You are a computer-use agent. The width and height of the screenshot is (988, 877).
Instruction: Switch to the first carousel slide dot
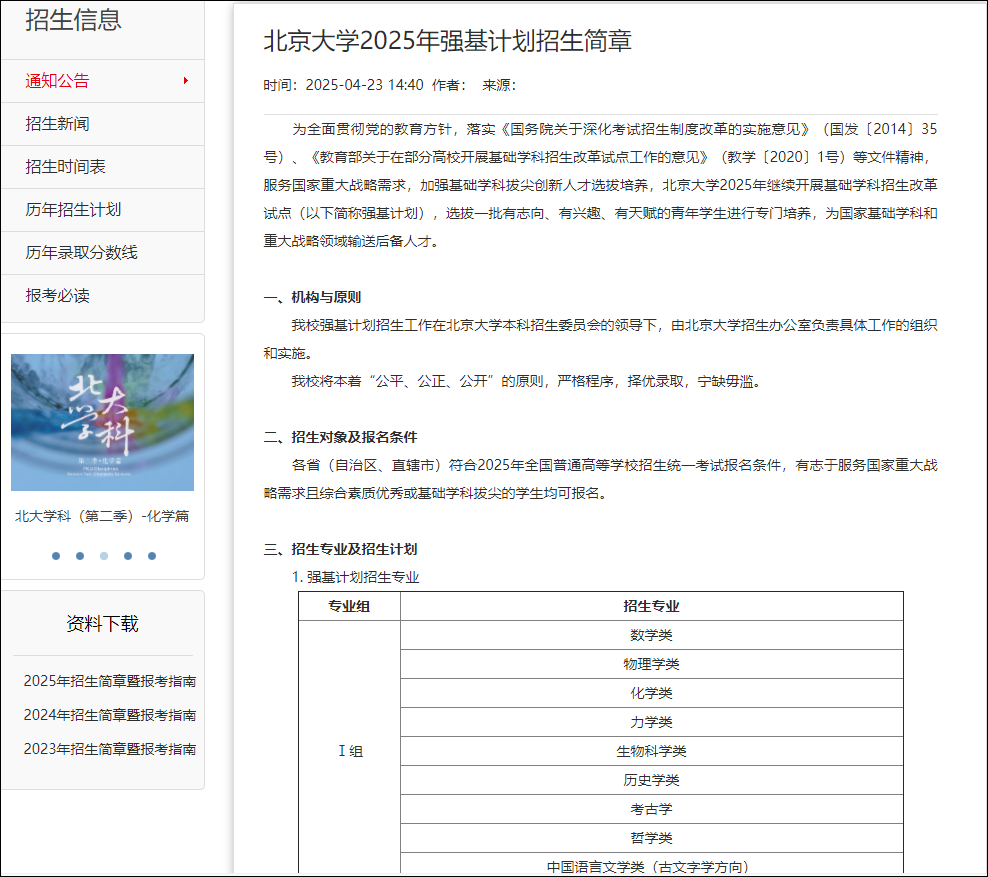(56, 556)
